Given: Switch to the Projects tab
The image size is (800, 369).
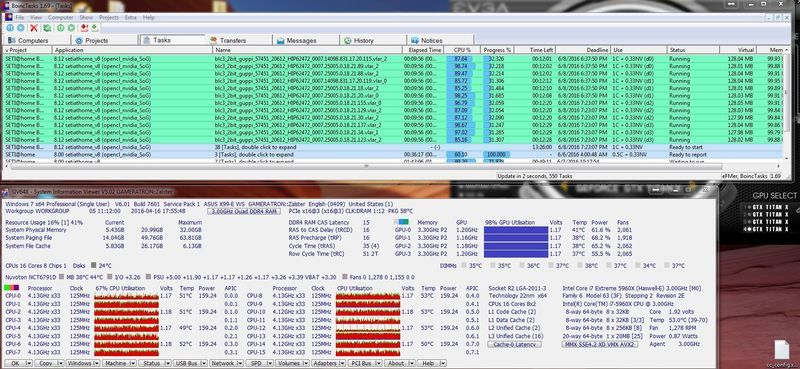Looking at the screenshot, I should point(104,40).
